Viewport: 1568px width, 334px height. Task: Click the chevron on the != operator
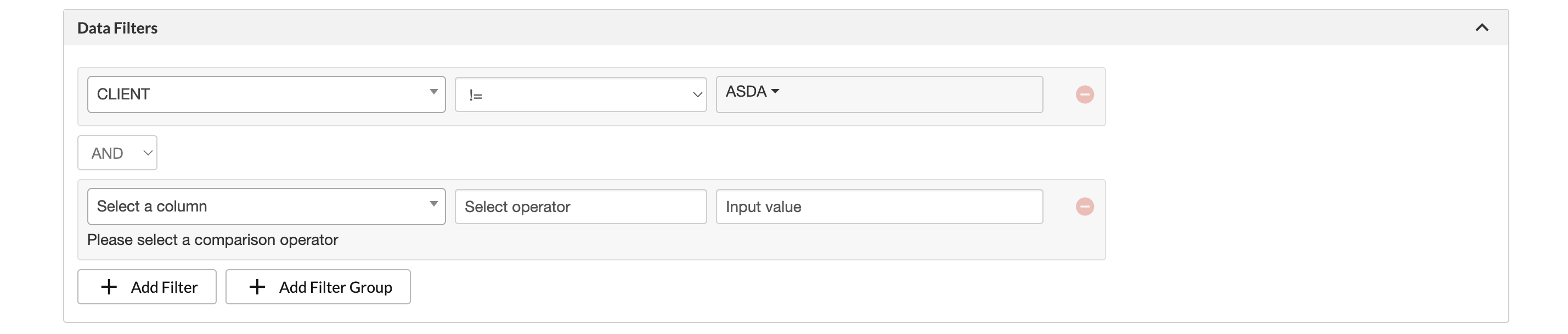[697, 95]
